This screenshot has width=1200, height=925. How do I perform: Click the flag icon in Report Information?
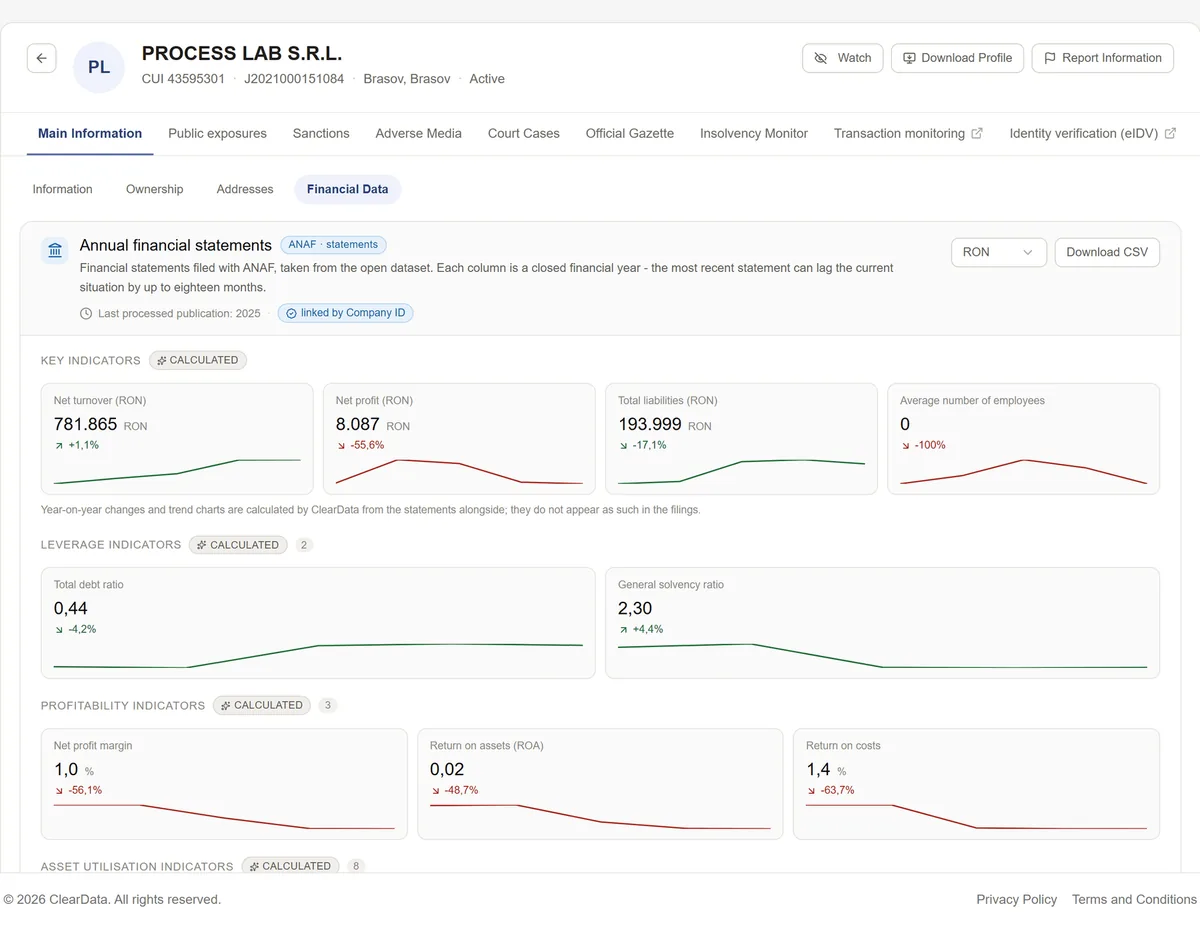[1050, 58]
